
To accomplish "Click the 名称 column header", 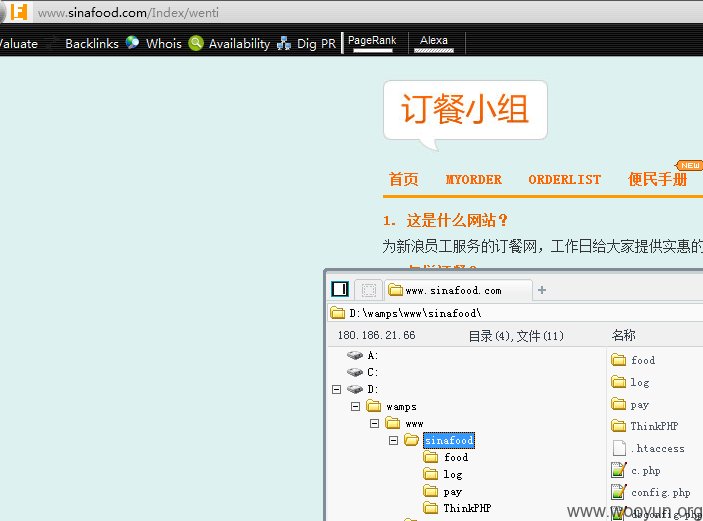I will click(x=623, y=335).
